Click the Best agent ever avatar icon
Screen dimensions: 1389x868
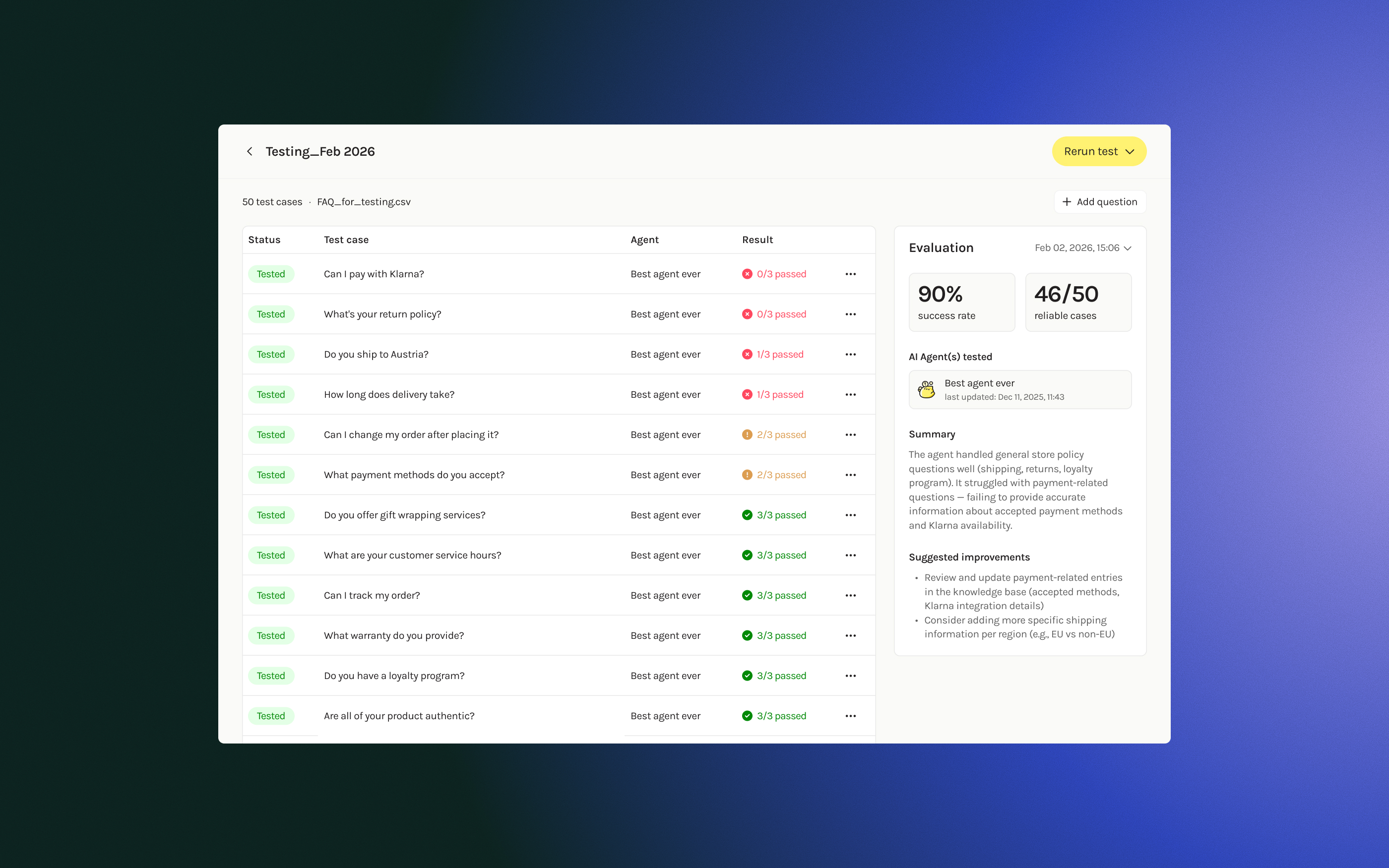(926, 390)
